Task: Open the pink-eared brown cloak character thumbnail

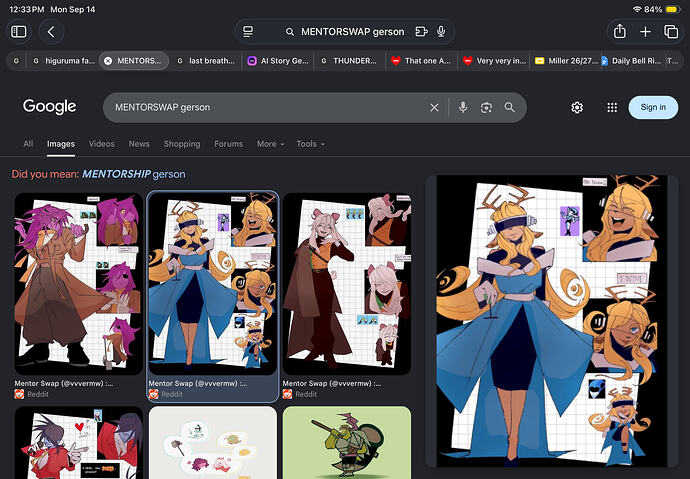Action: (347, 284)
